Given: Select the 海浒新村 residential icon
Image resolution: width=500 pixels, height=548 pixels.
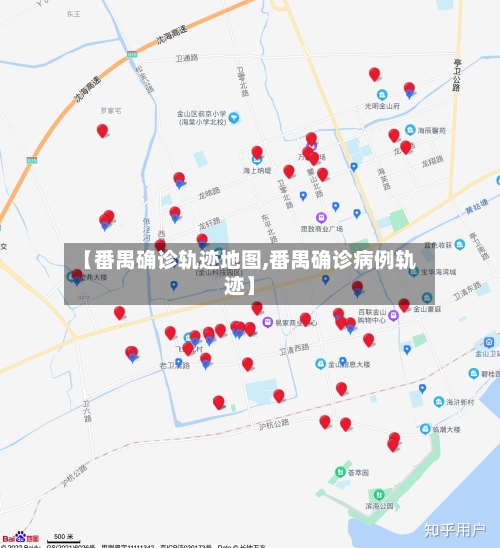Looking at the screenshot, I should (x=439, y=402).
